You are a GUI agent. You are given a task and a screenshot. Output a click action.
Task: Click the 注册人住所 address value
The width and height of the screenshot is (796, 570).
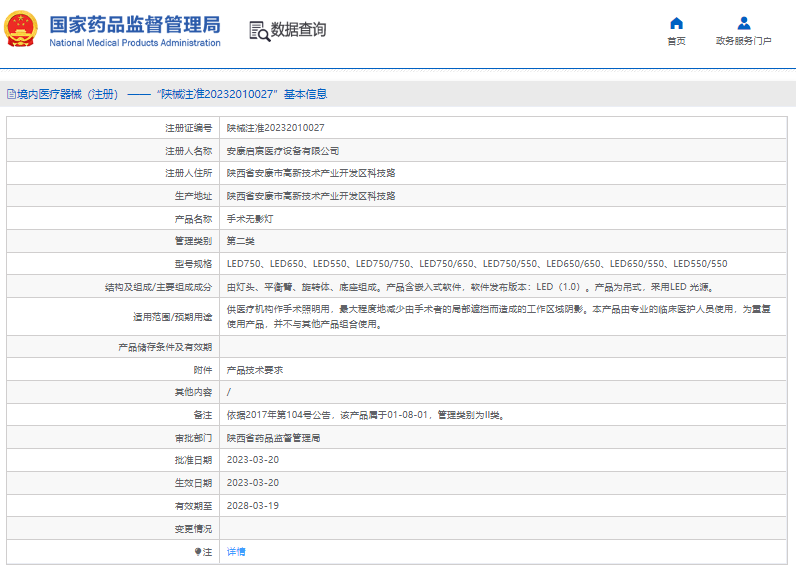[311, 173]
